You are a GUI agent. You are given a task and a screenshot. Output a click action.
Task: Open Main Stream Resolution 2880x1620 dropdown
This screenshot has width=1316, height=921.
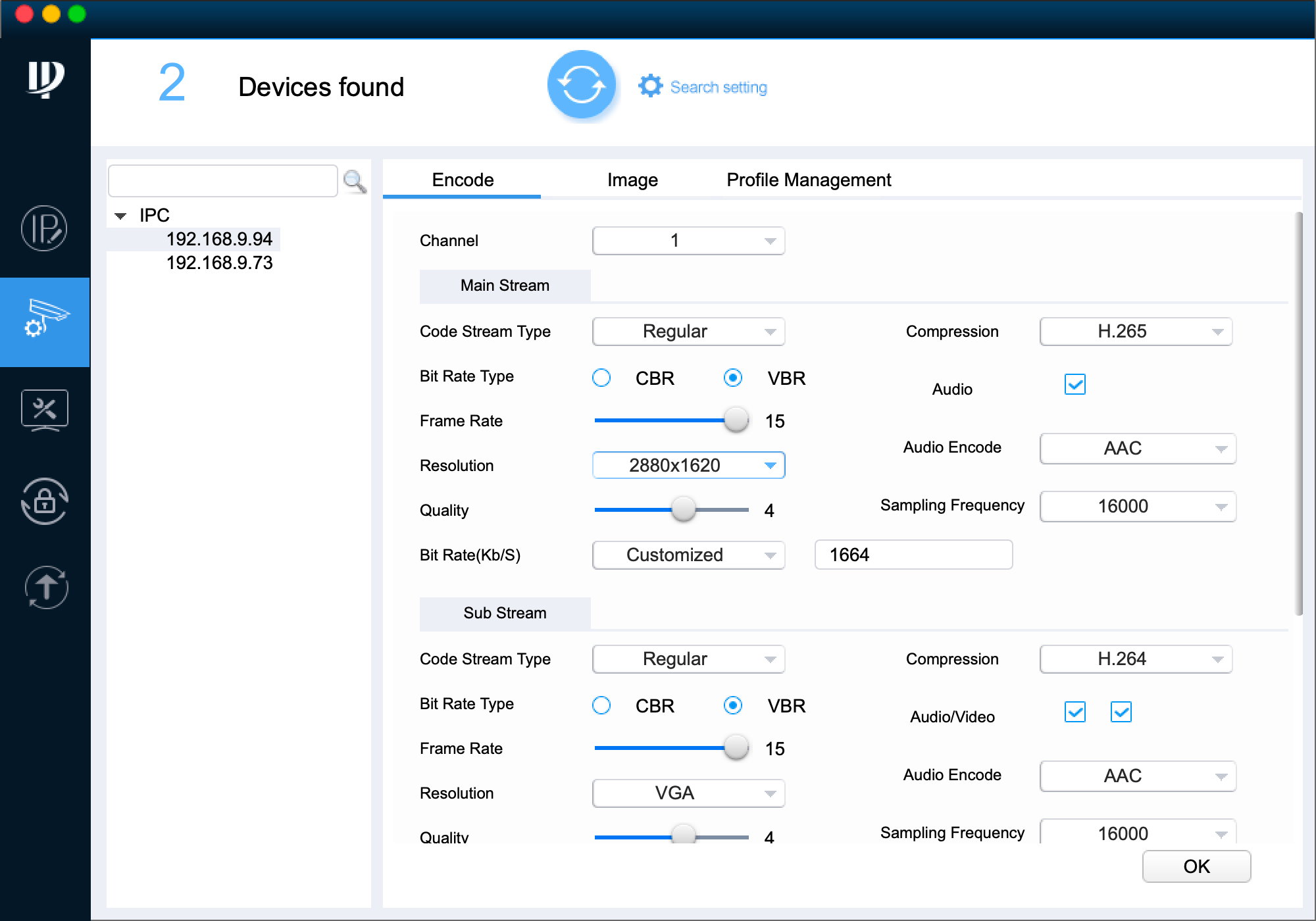click(688, 466)
